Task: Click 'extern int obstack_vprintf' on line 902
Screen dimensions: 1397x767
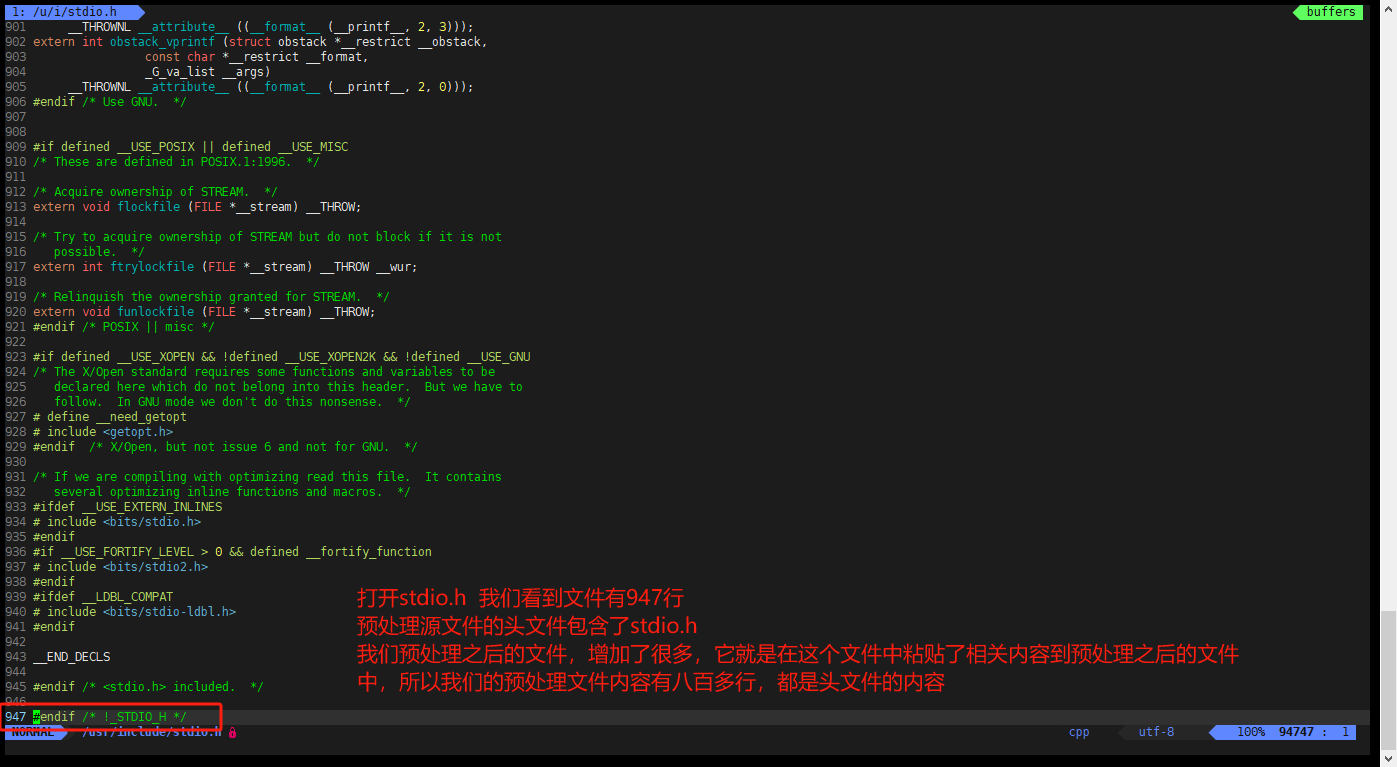Action: 260,42
